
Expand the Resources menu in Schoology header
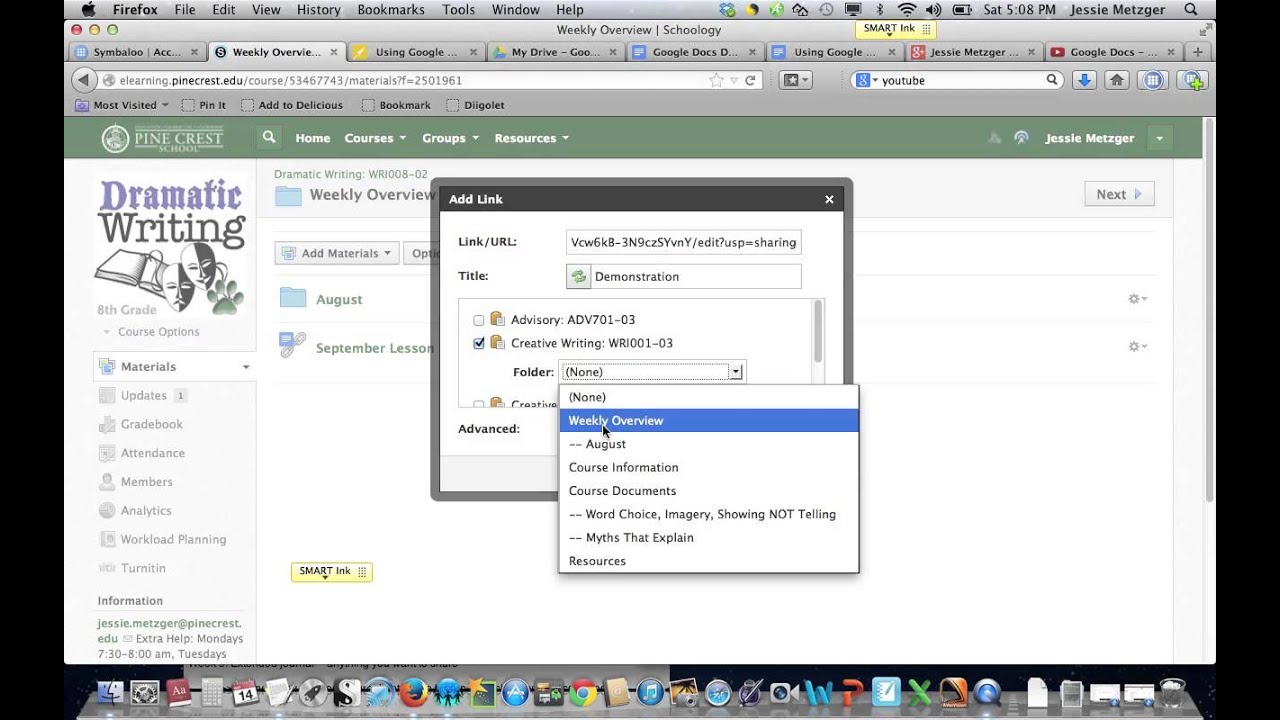point(532,138)
